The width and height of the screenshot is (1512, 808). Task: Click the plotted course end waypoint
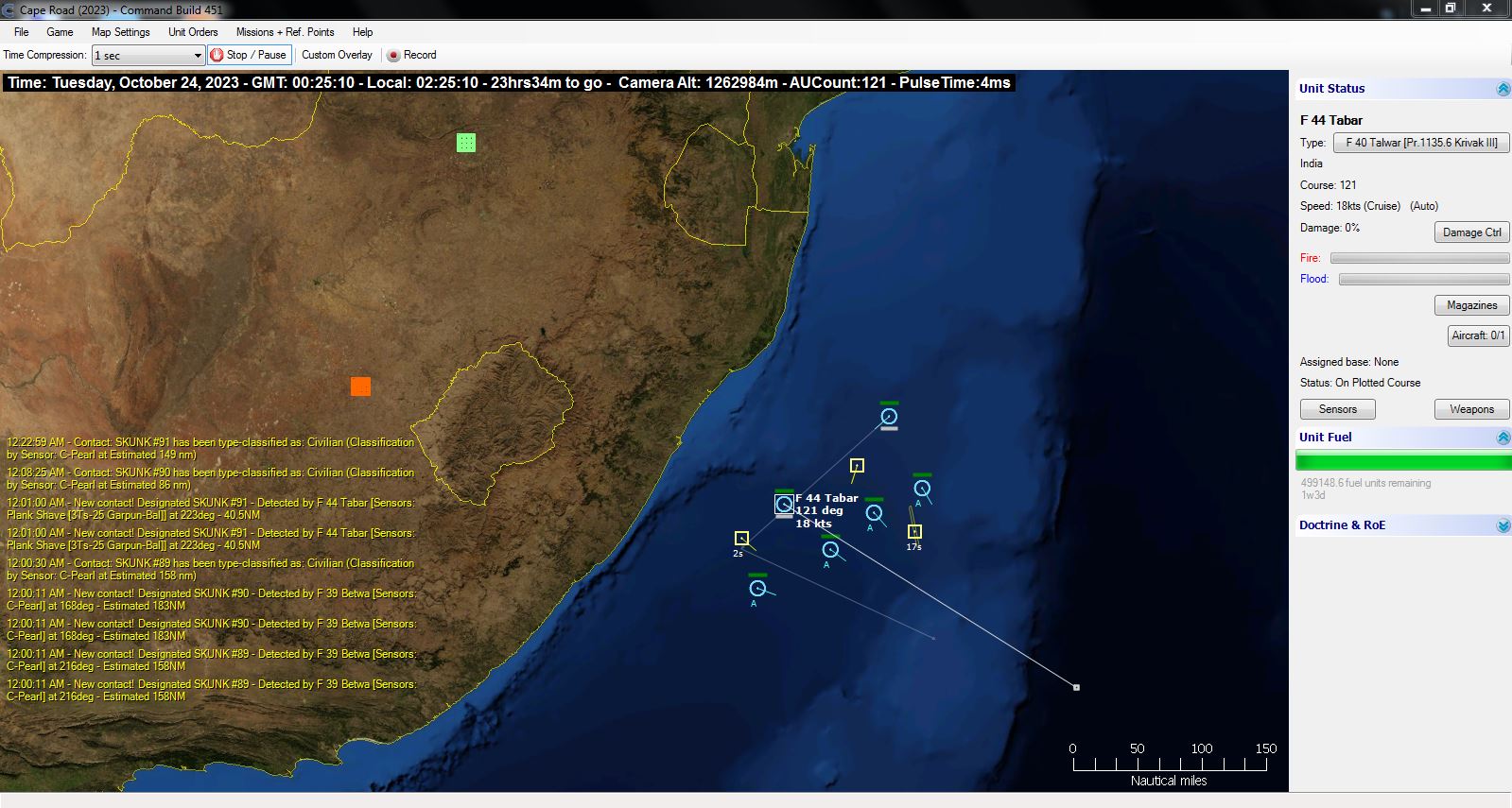click(1076, 687)
